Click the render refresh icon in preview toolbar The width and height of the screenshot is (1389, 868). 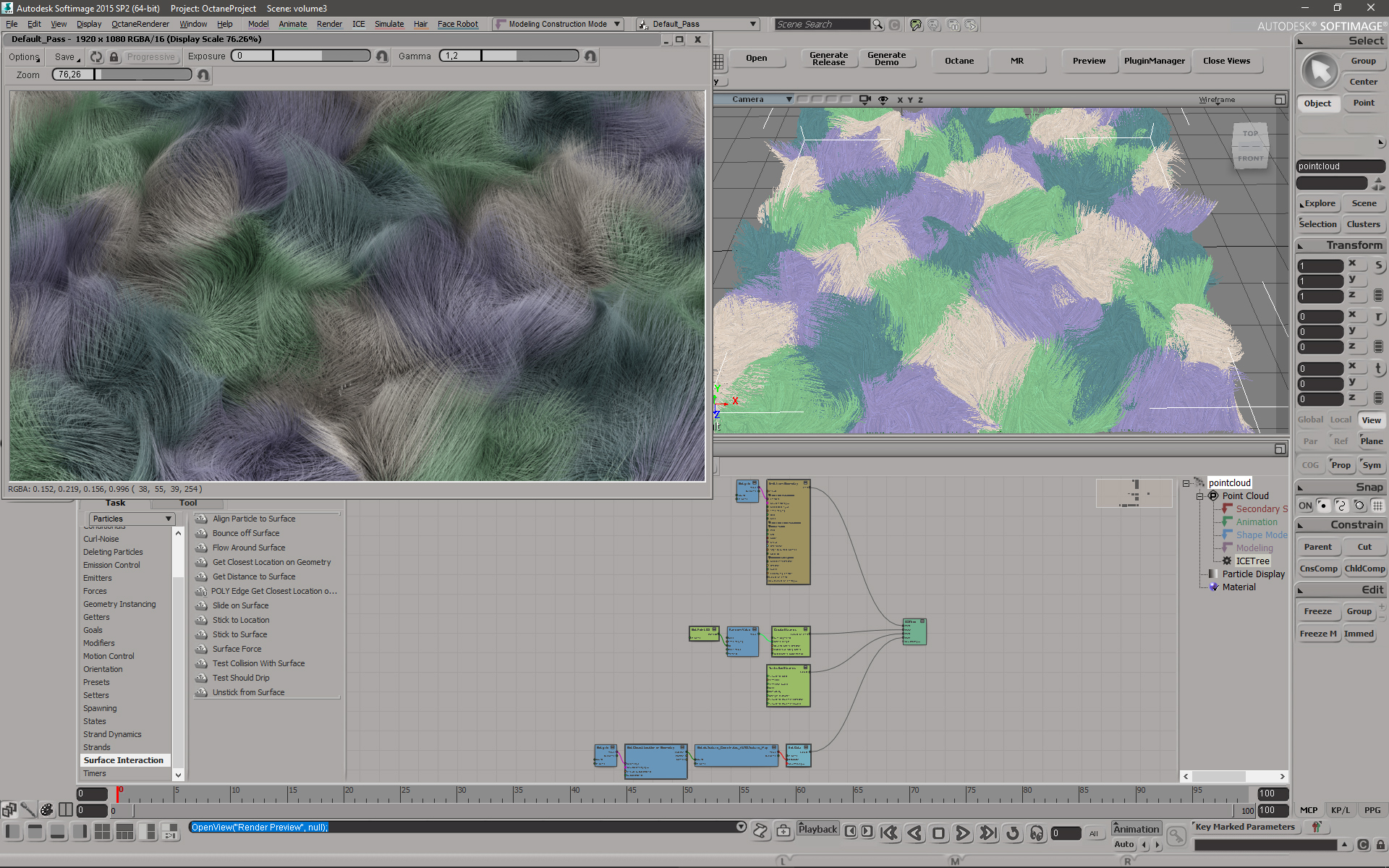point(96,56)
